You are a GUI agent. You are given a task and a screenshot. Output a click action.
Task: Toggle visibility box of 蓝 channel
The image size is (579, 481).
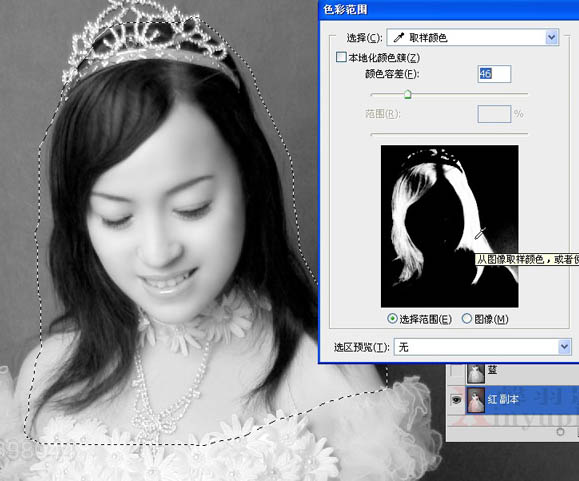(x=456, y=371)
